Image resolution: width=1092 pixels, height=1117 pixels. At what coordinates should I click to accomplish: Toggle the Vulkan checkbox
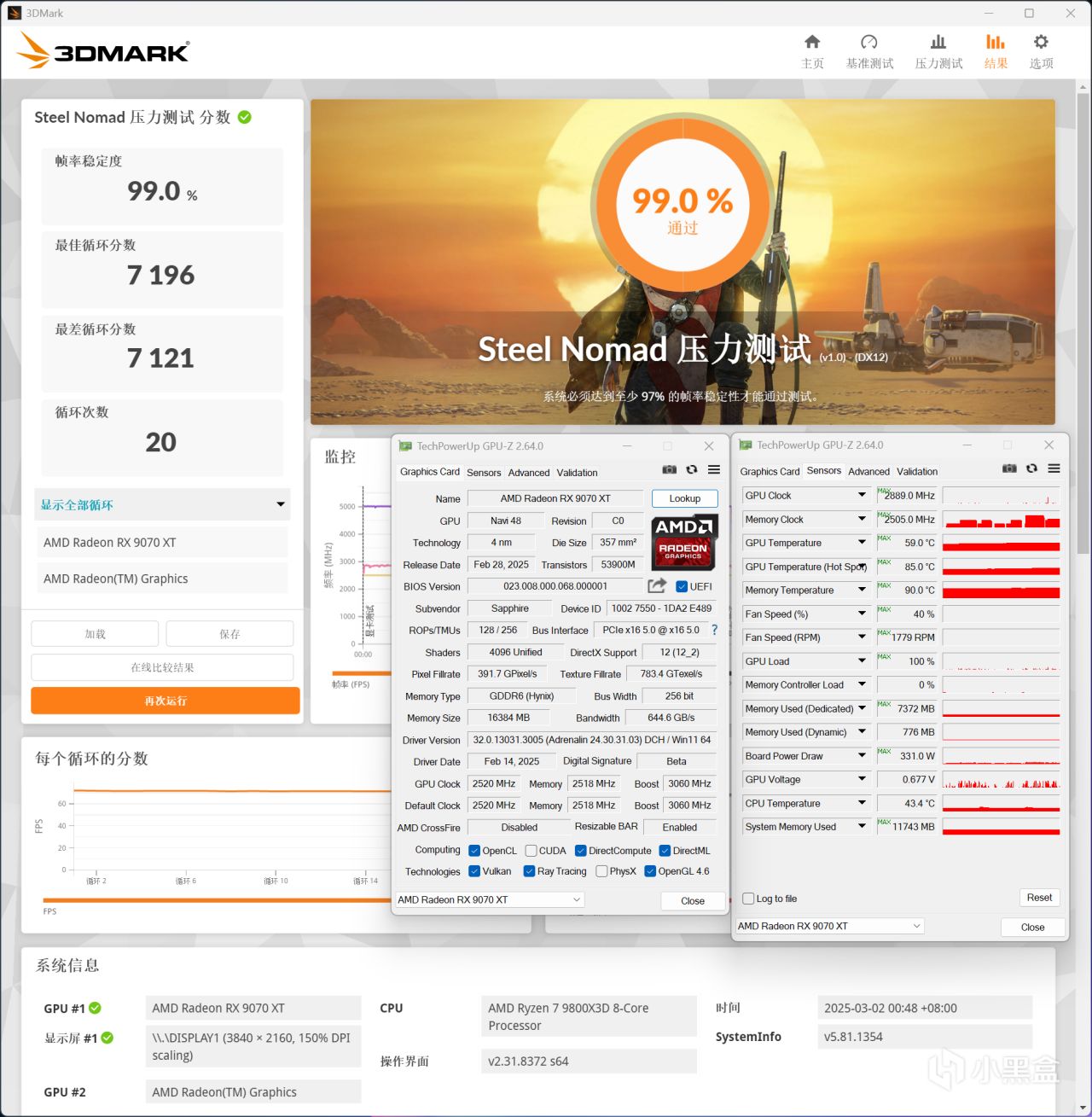click(474, 871)
